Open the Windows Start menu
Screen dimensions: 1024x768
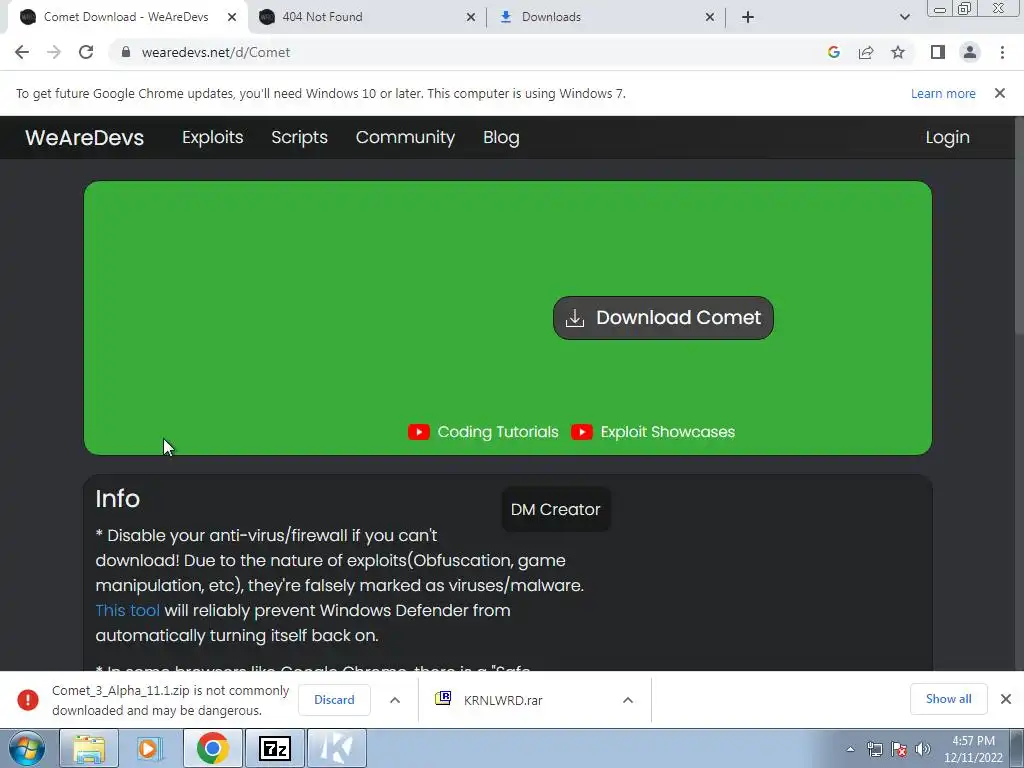coord(27,748)
